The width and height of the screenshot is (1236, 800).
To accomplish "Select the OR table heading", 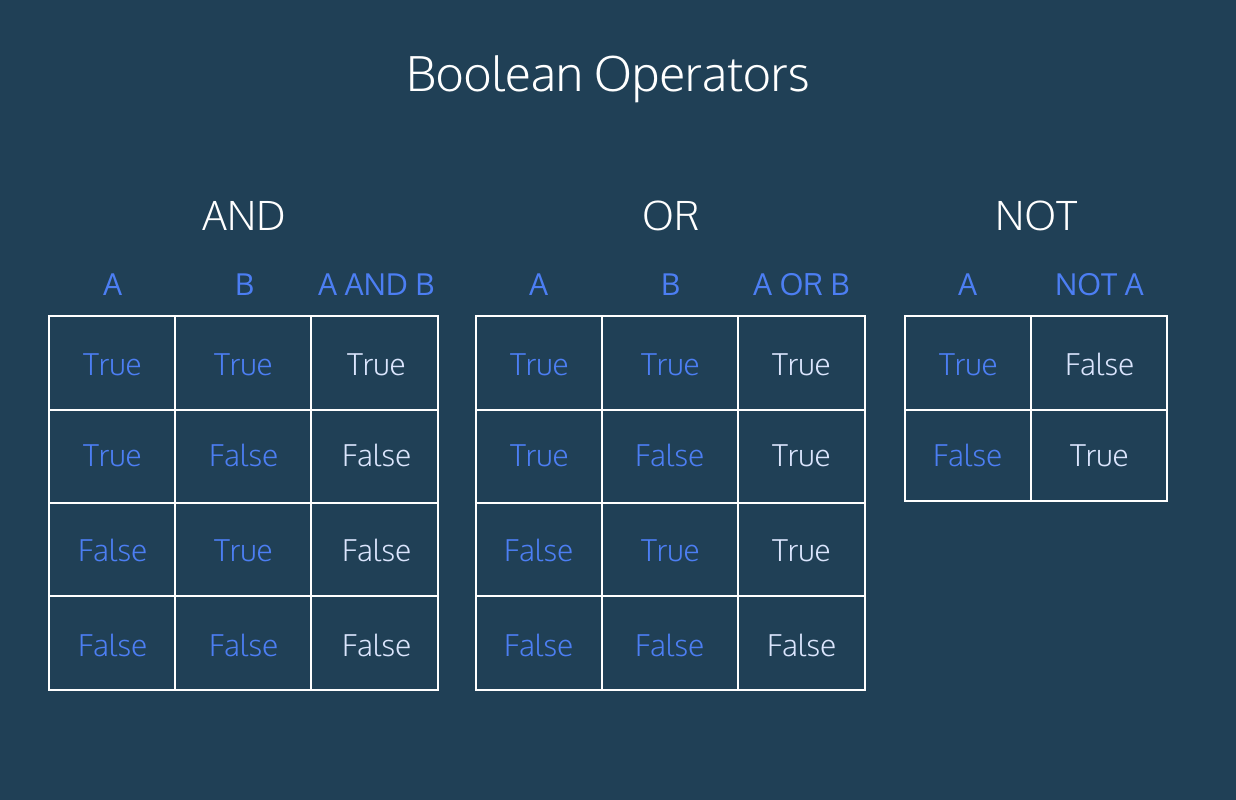I will tap(670, 216).
